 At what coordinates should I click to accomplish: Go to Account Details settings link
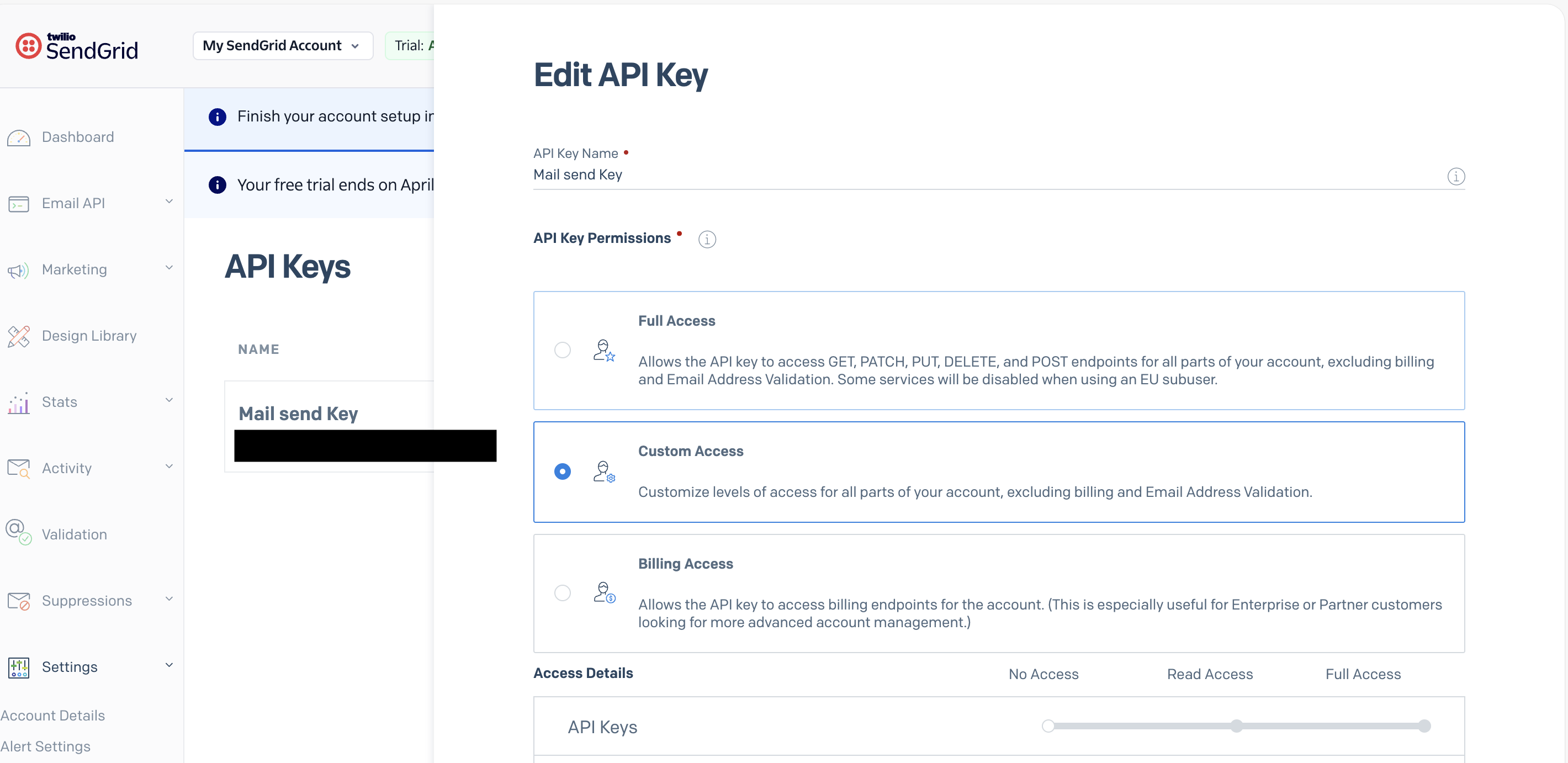pyautogui.click(x=53, y=716)
